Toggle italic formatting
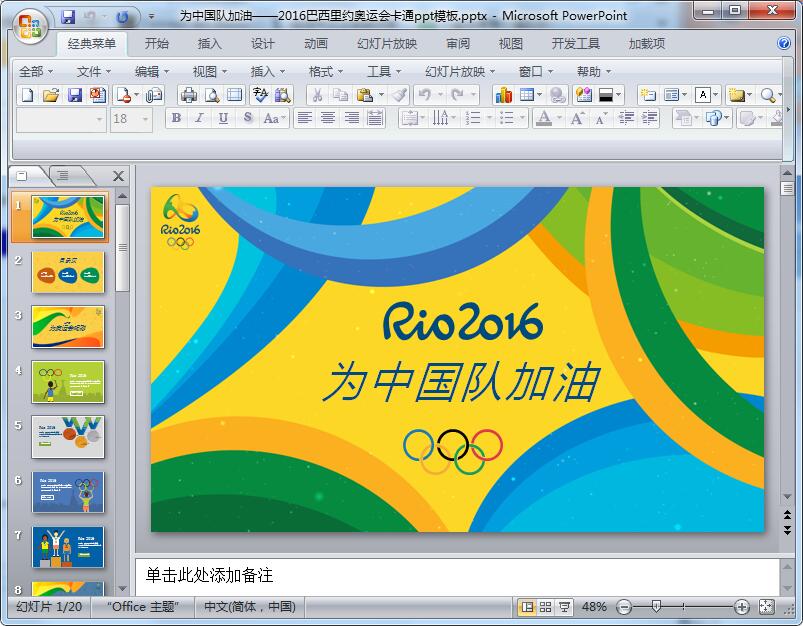This screenshot has width=803, height=626. pos(199,119)
